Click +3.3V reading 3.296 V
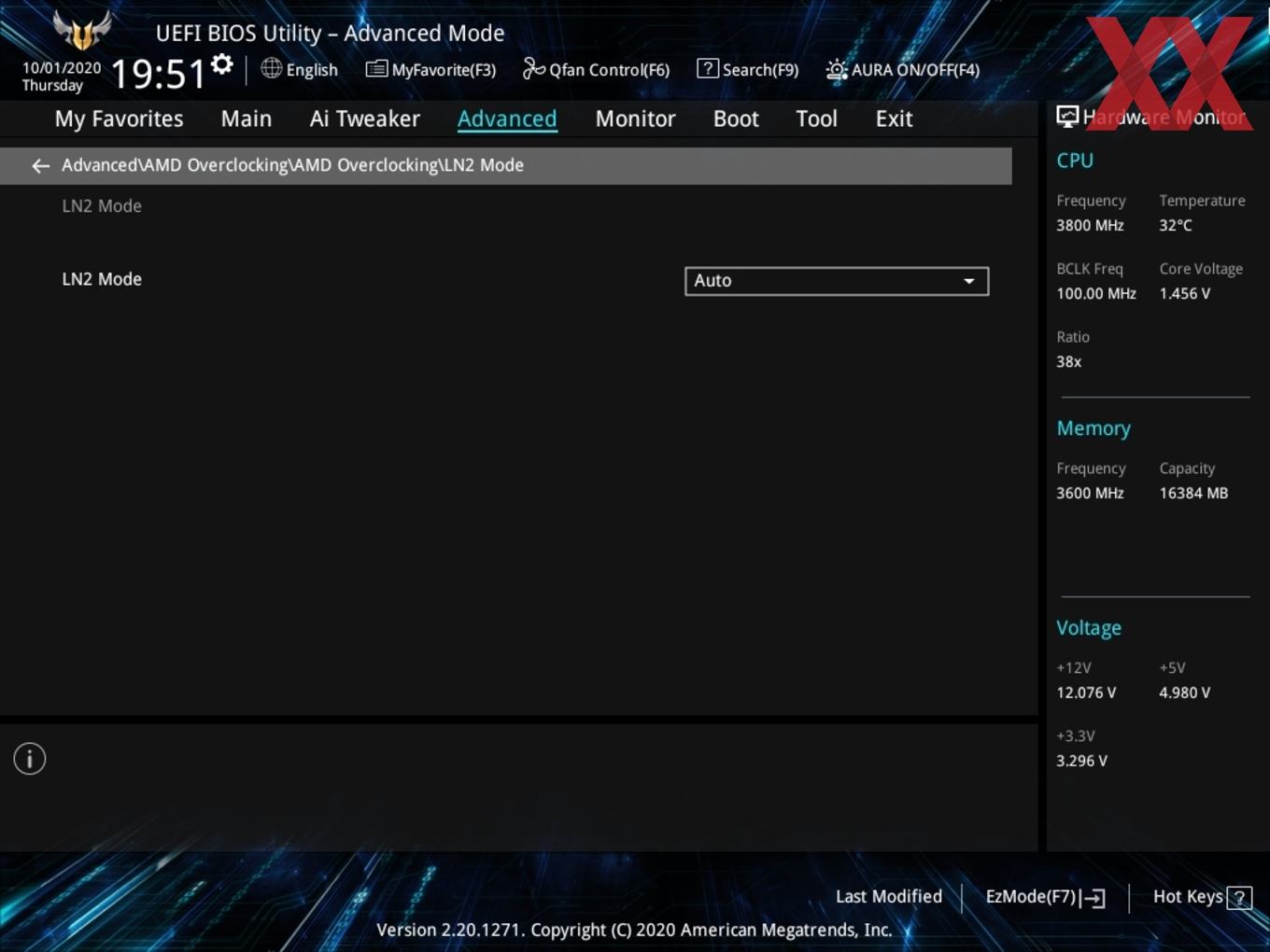 [1081, 761]
